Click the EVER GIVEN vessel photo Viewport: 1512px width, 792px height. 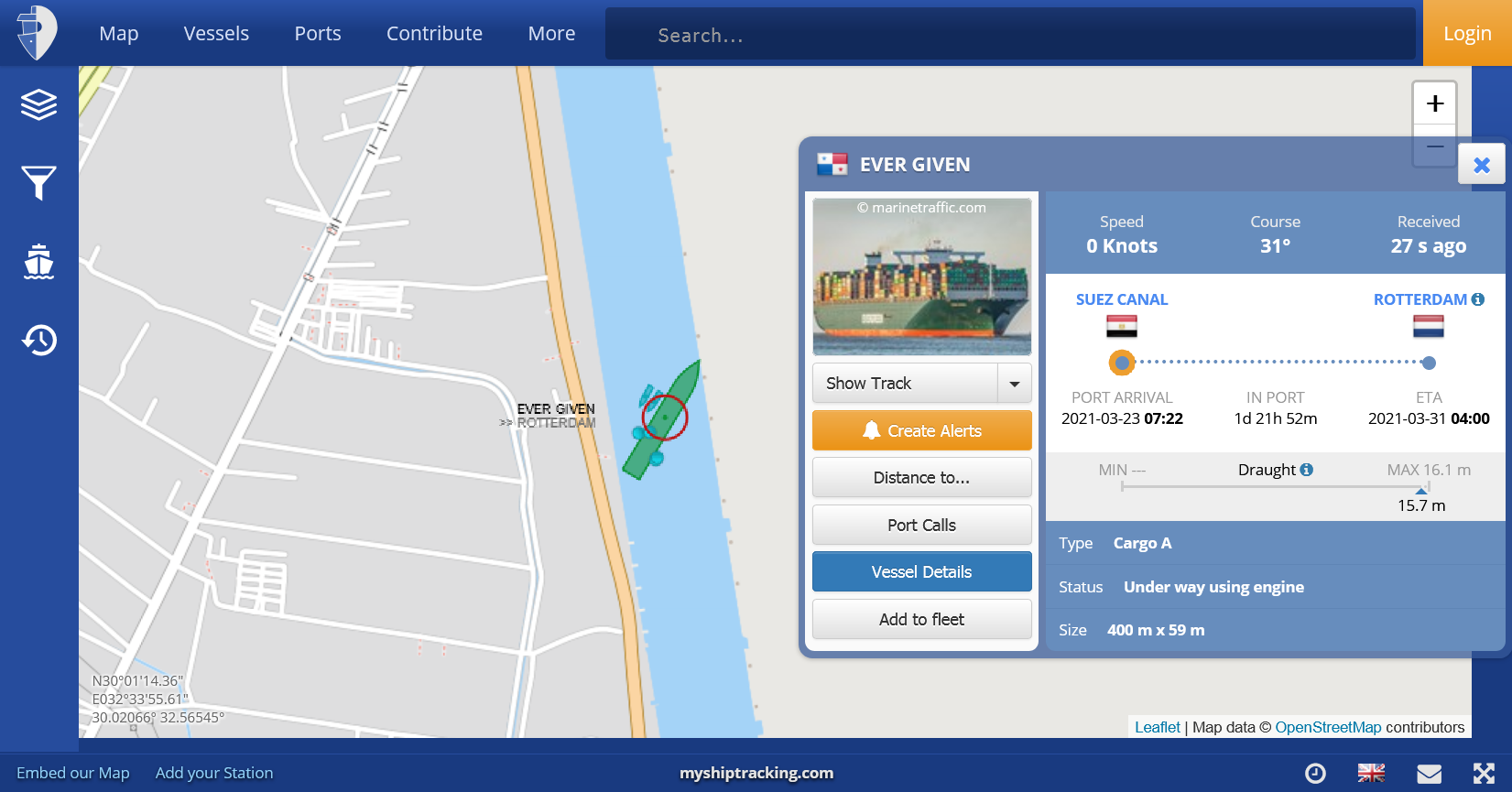click(922, 277)
